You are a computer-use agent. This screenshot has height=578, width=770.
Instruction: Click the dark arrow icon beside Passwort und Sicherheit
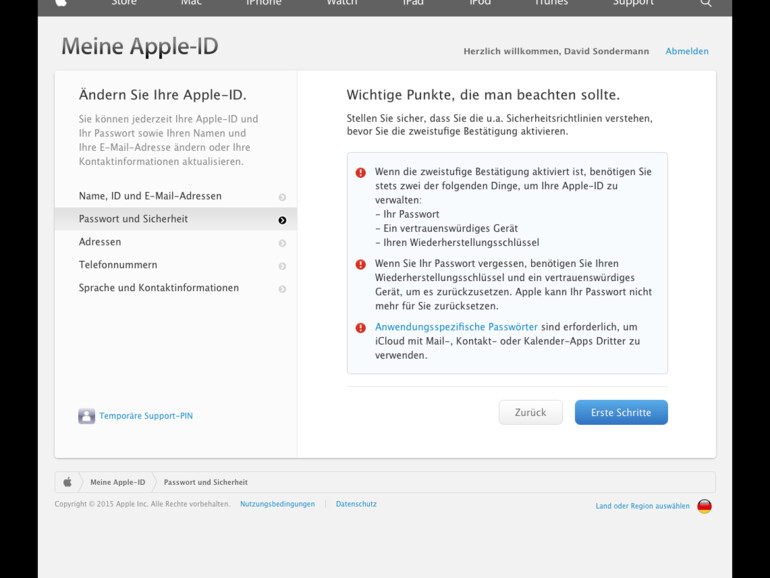coord(282,220)
